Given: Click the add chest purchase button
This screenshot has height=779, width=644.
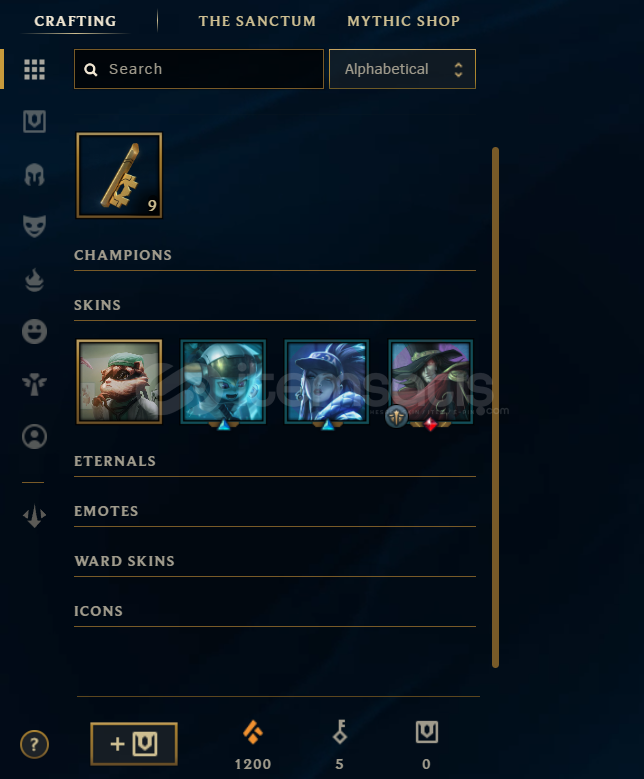Looking at the screenshot, I should pyautogui.click(x=134, y=744).
